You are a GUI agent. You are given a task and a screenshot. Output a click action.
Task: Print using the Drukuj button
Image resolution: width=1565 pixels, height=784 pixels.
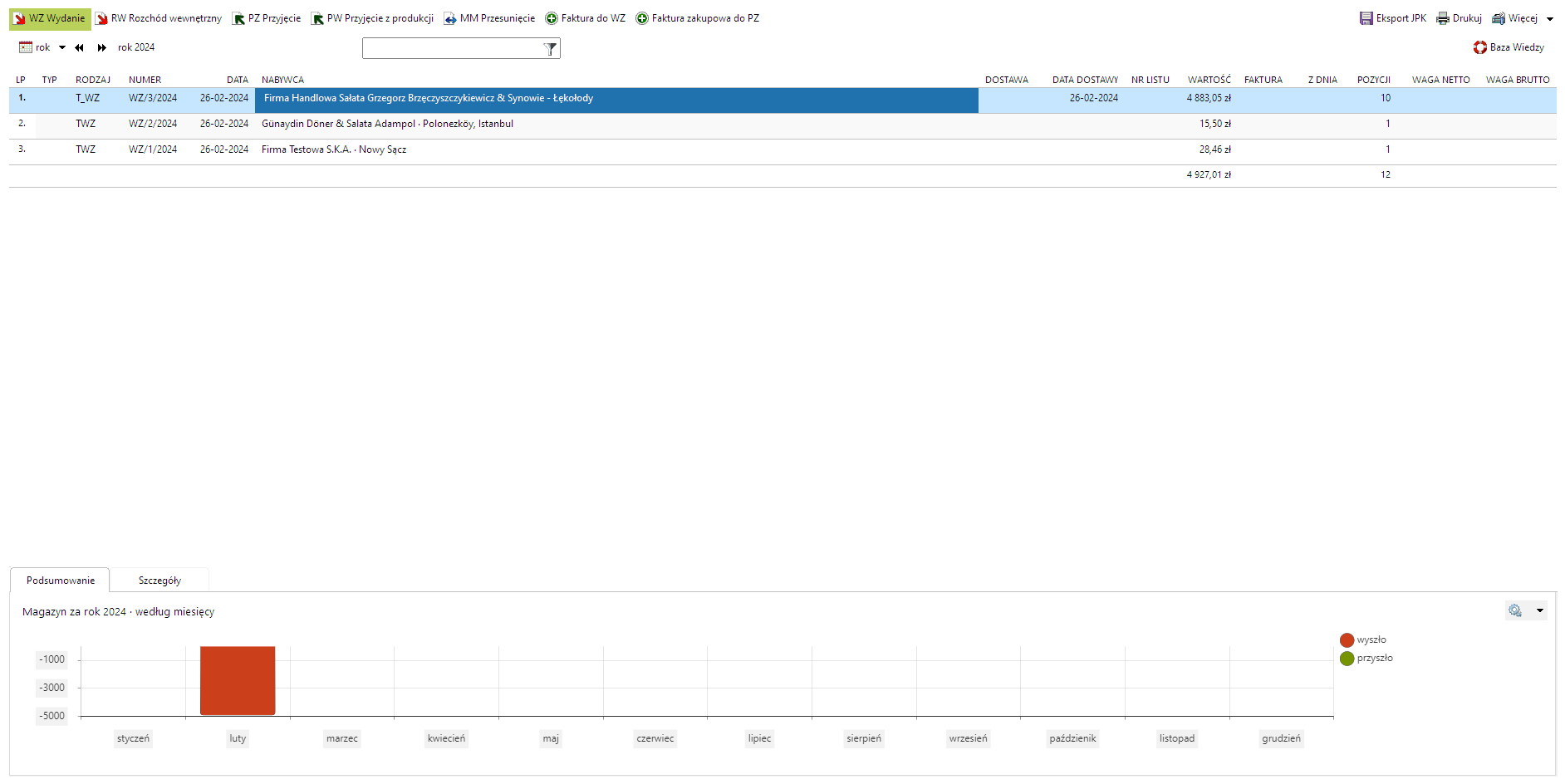click(x=1459, y=18)
